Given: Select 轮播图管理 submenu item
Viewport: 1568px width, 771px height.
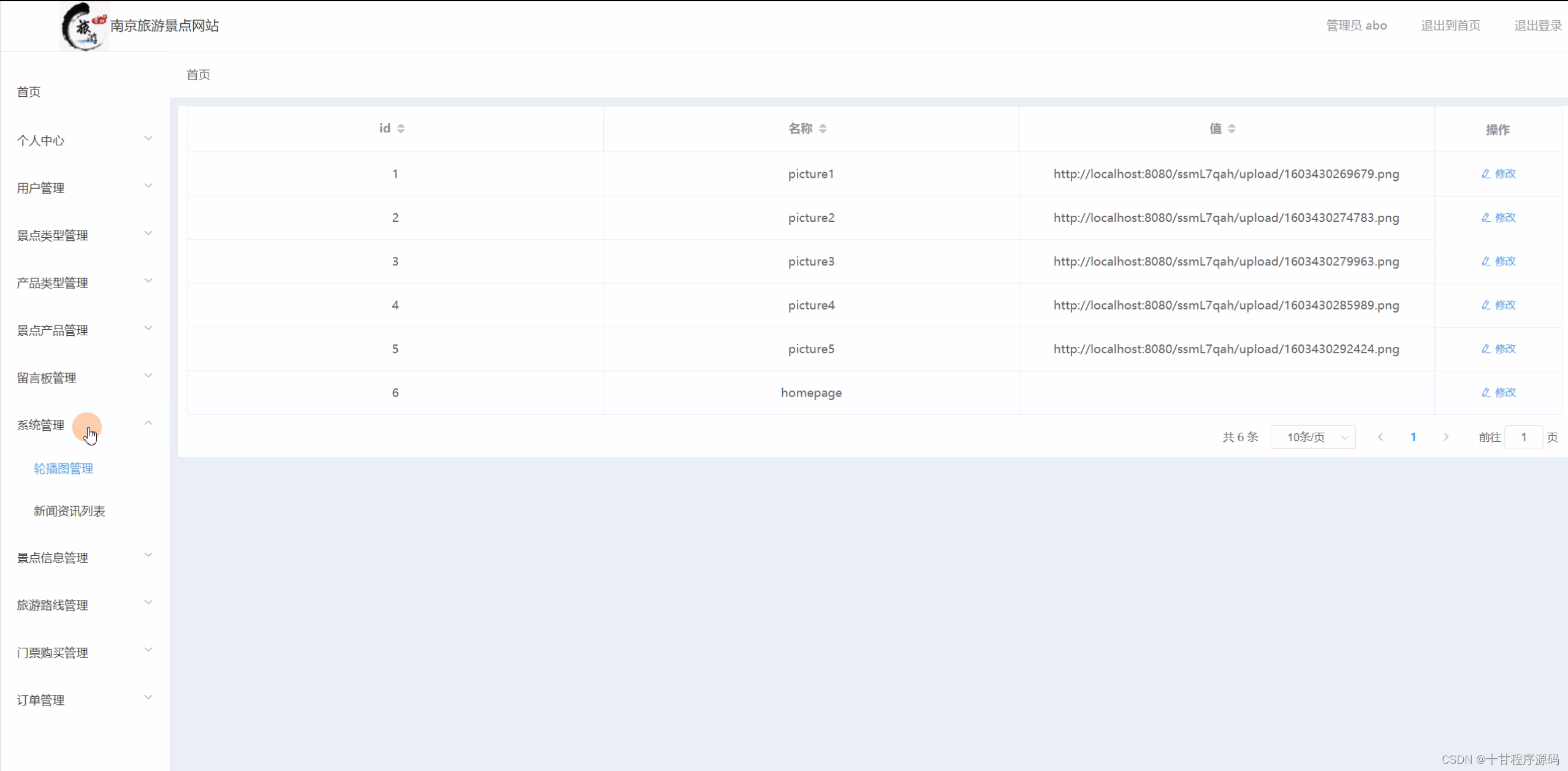Looking at the screenshot, I should click(x=64, y=469).
